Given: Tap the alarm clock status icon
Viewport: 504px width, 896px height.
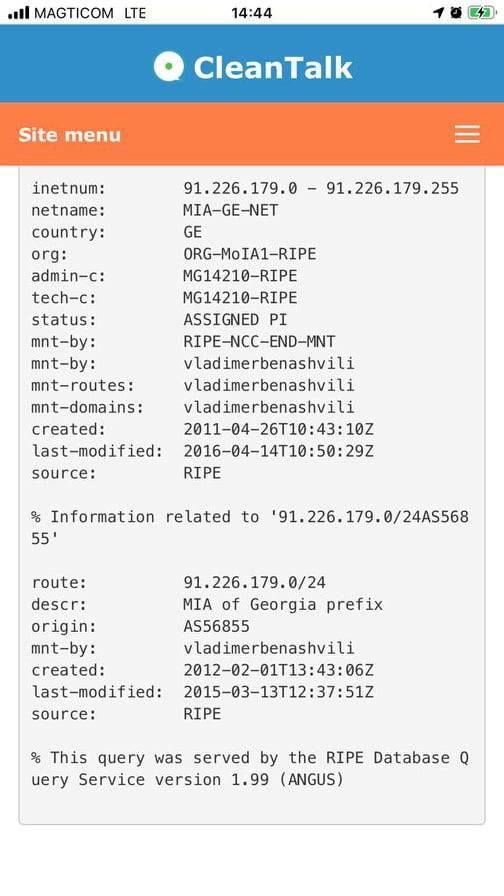Looking at the screenshot, I should tap(456, 13).
